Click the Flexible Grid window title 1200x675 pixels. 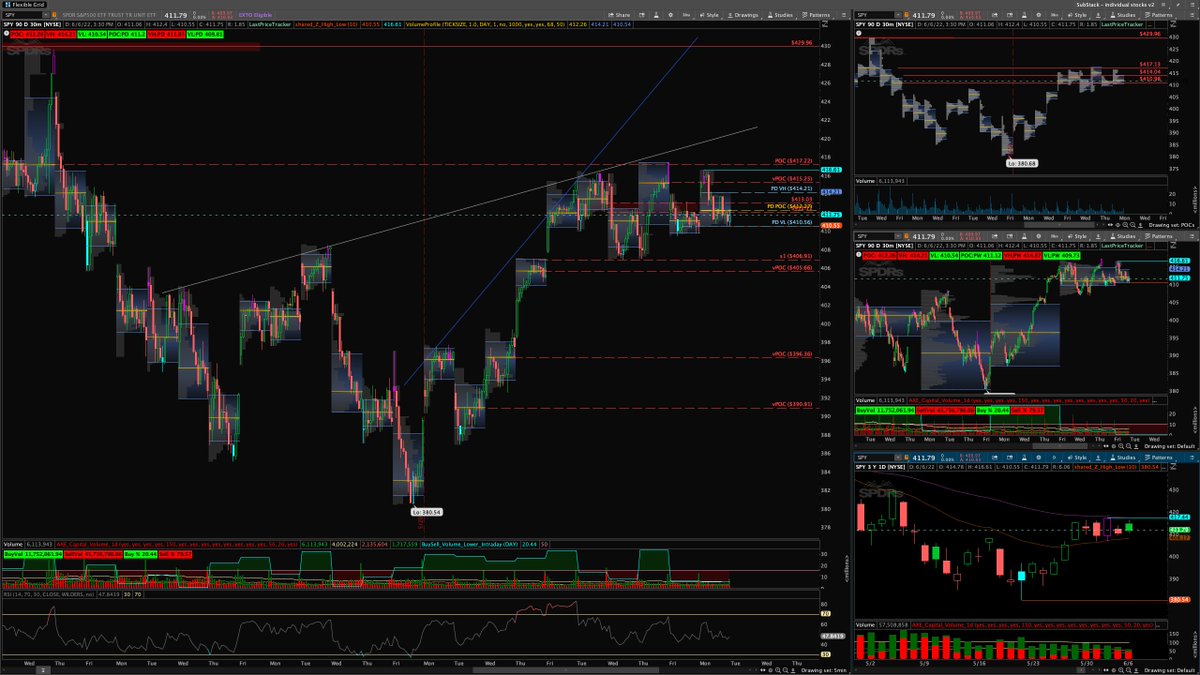pos(23,4)
